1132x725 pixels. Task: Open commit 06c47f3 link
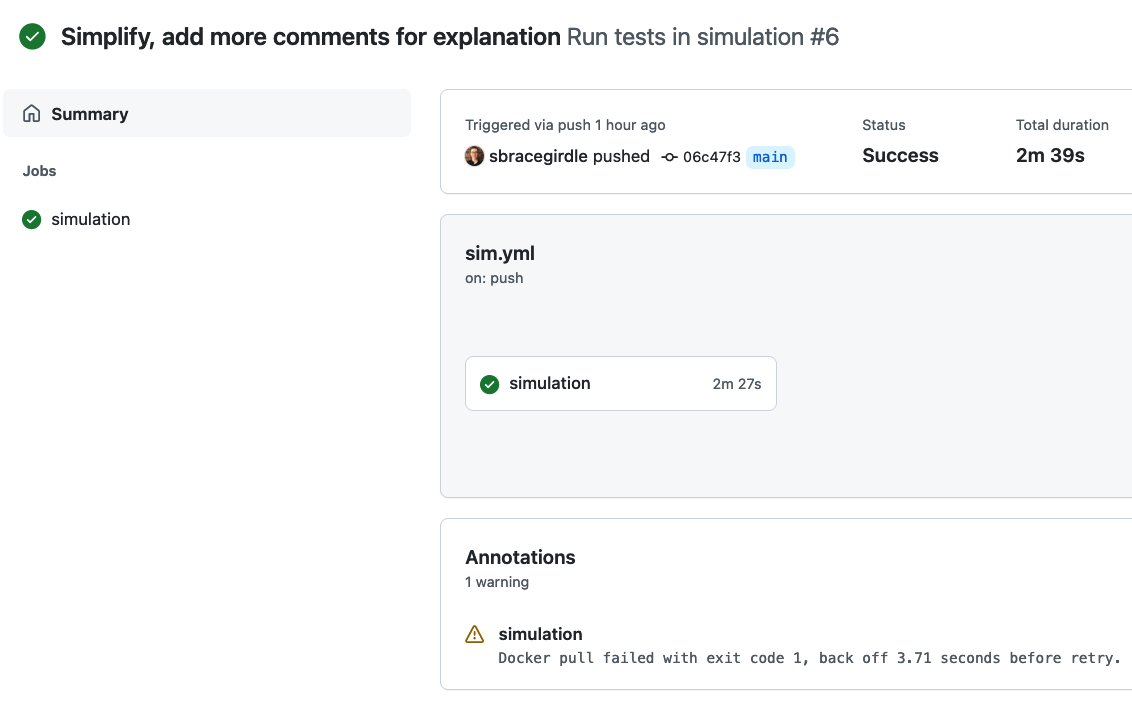tap(711, 157)
